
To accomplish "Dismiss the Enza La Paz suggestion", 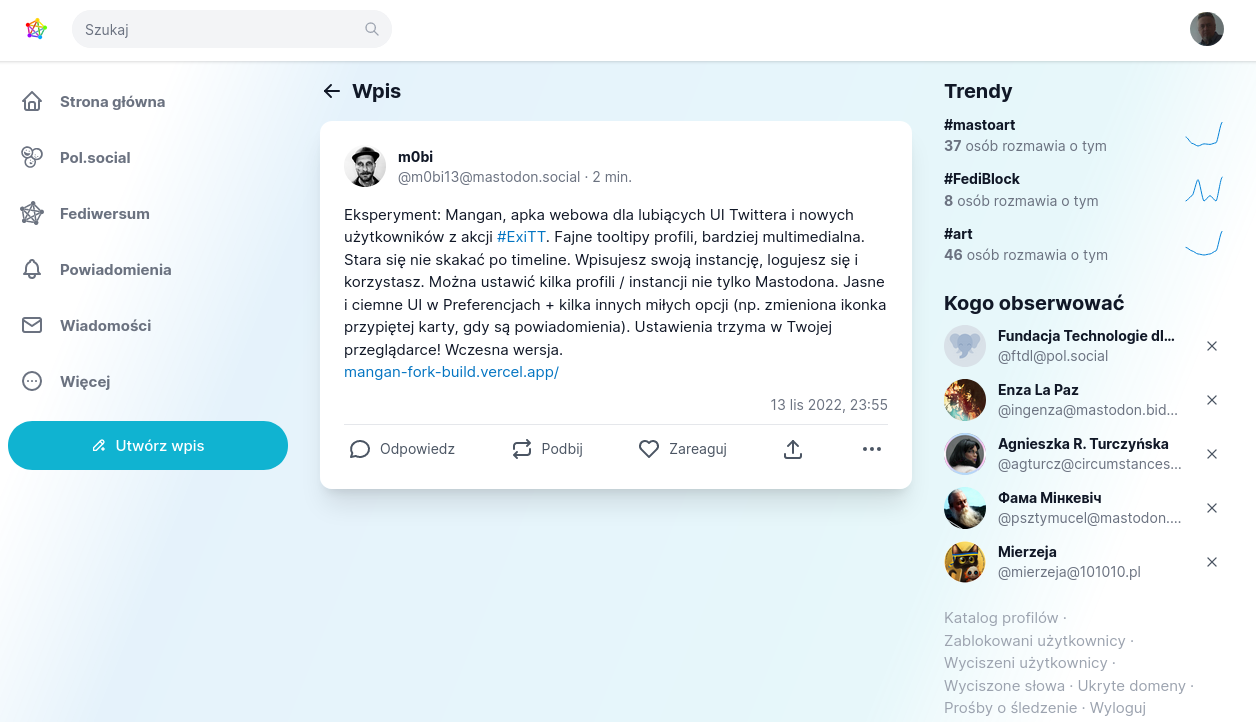I will [1212, 400].
